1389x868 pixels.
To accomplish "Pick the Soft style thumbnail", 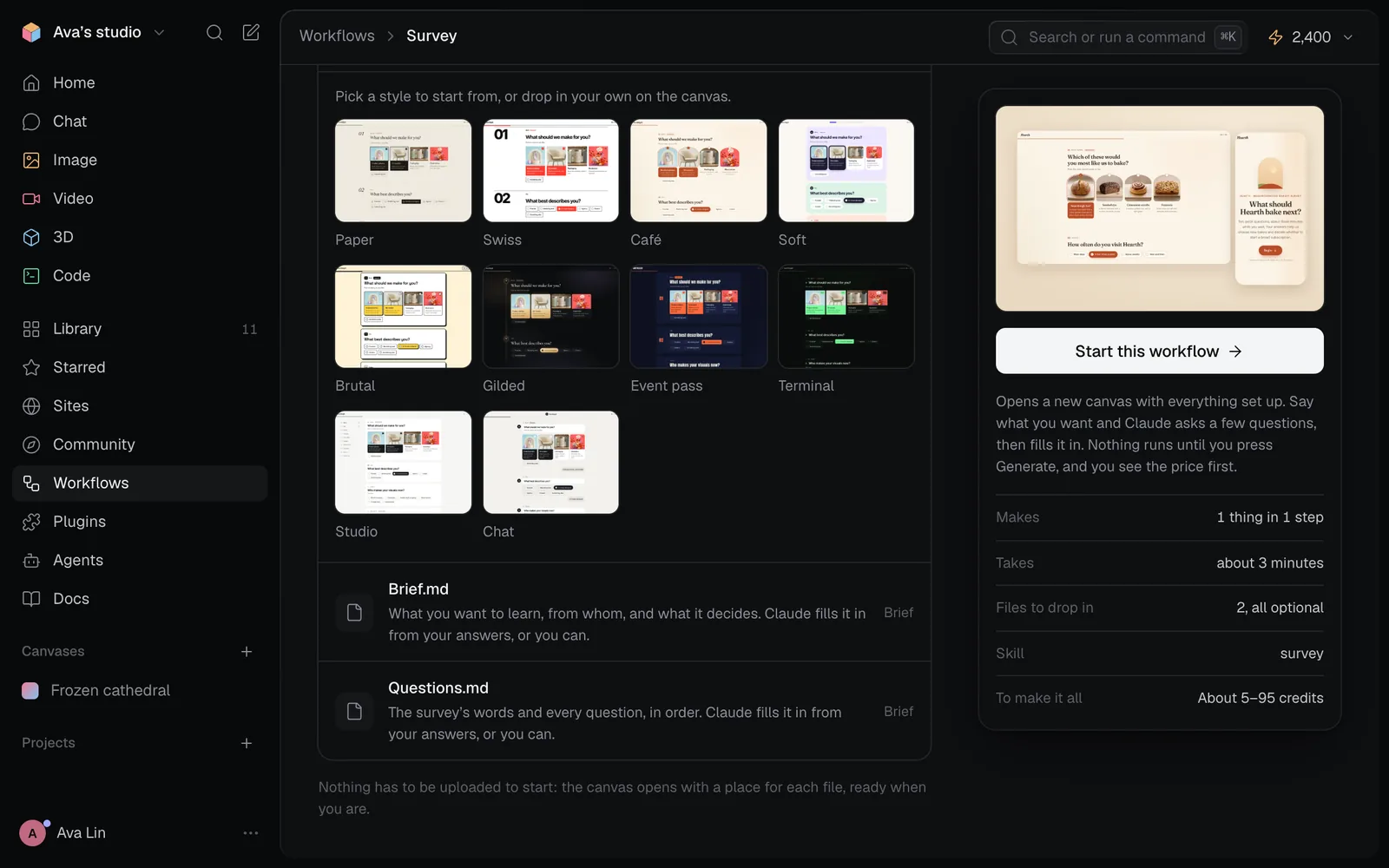I will coord(846,170).
